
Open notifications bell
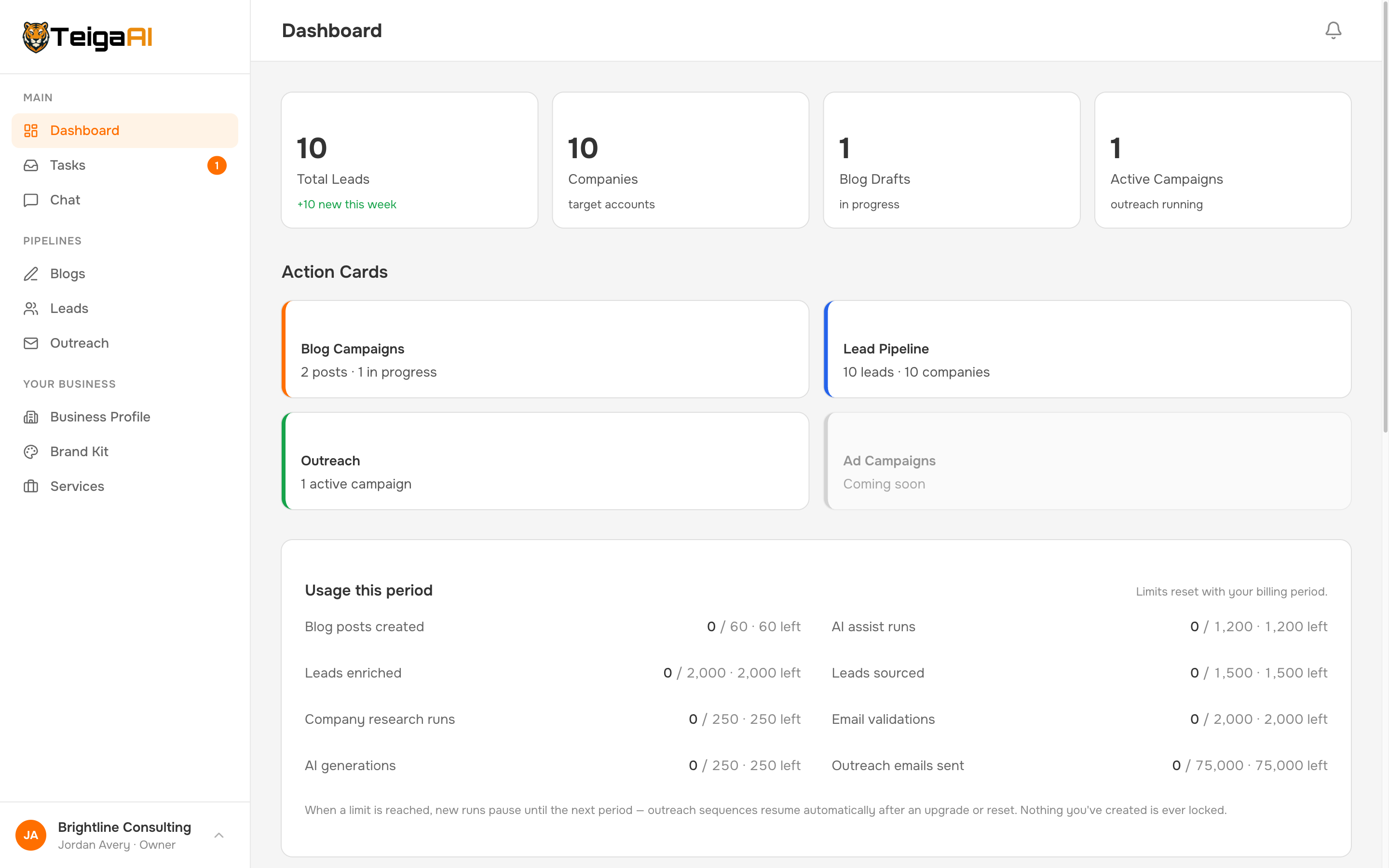(1333, 30)
